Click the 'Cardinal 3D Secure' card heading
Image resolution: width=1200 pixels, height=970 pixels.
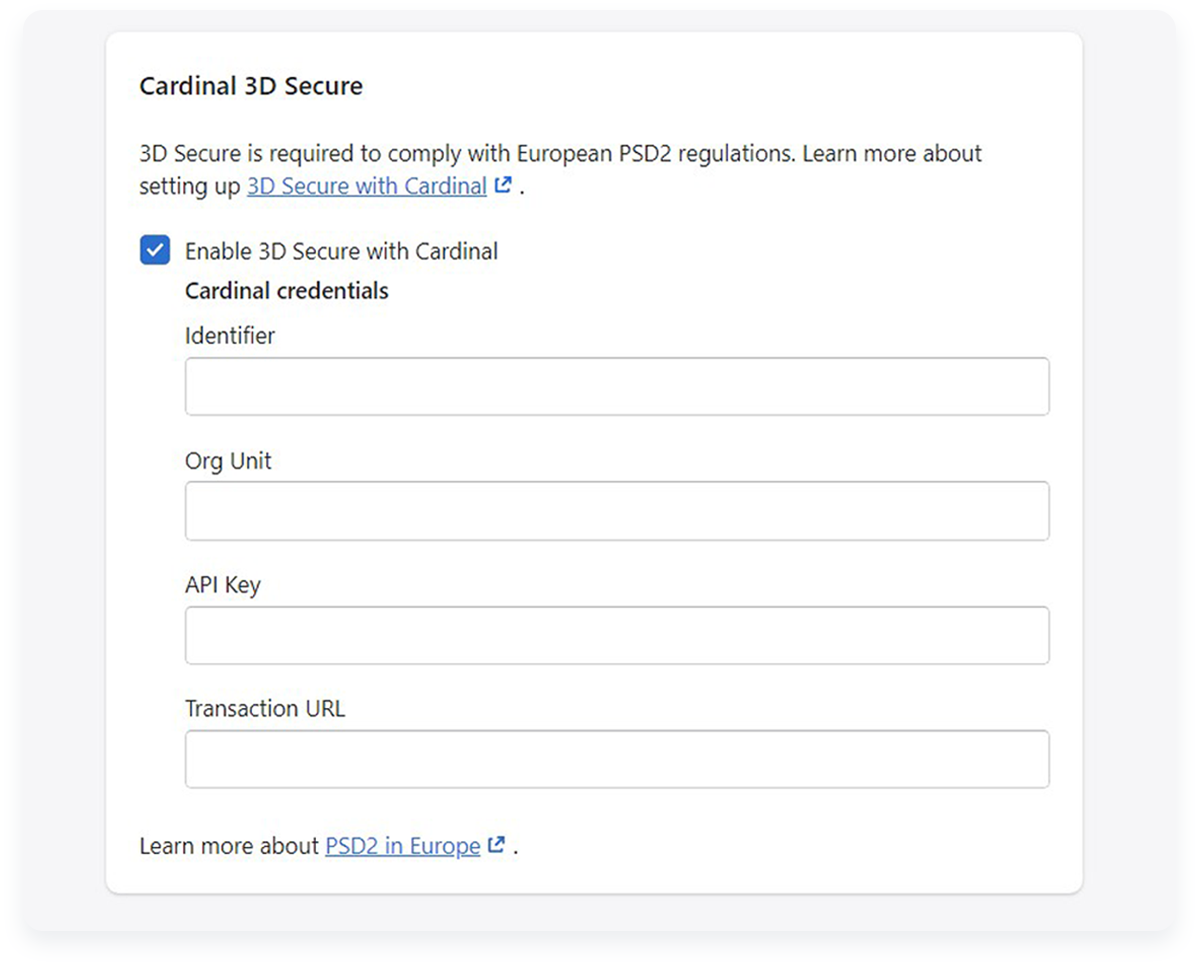pyautogui.click(x=251, y=86)
